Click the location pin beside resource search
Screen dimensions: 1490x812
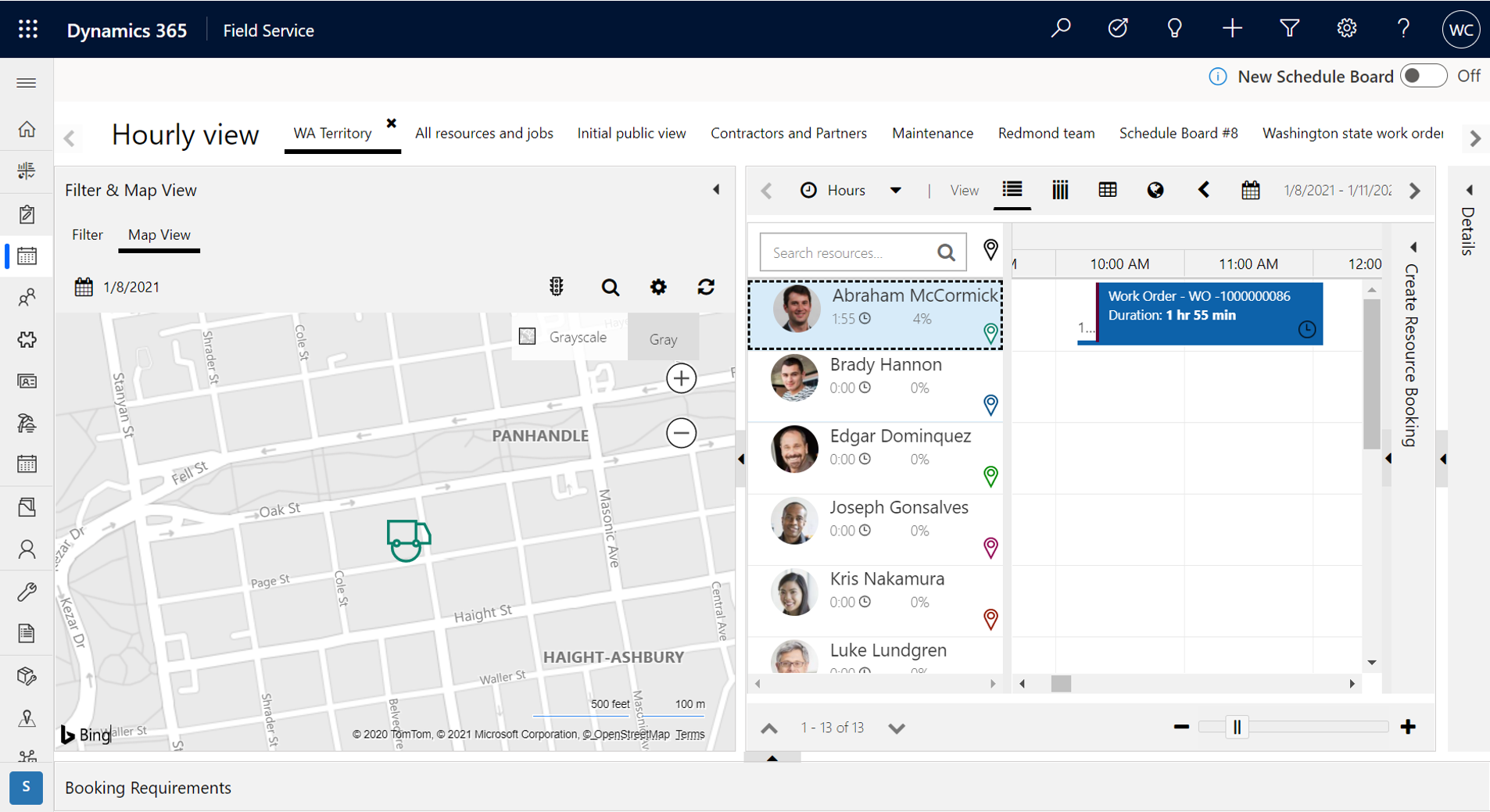pyautogui.click(x=990, y=250)
